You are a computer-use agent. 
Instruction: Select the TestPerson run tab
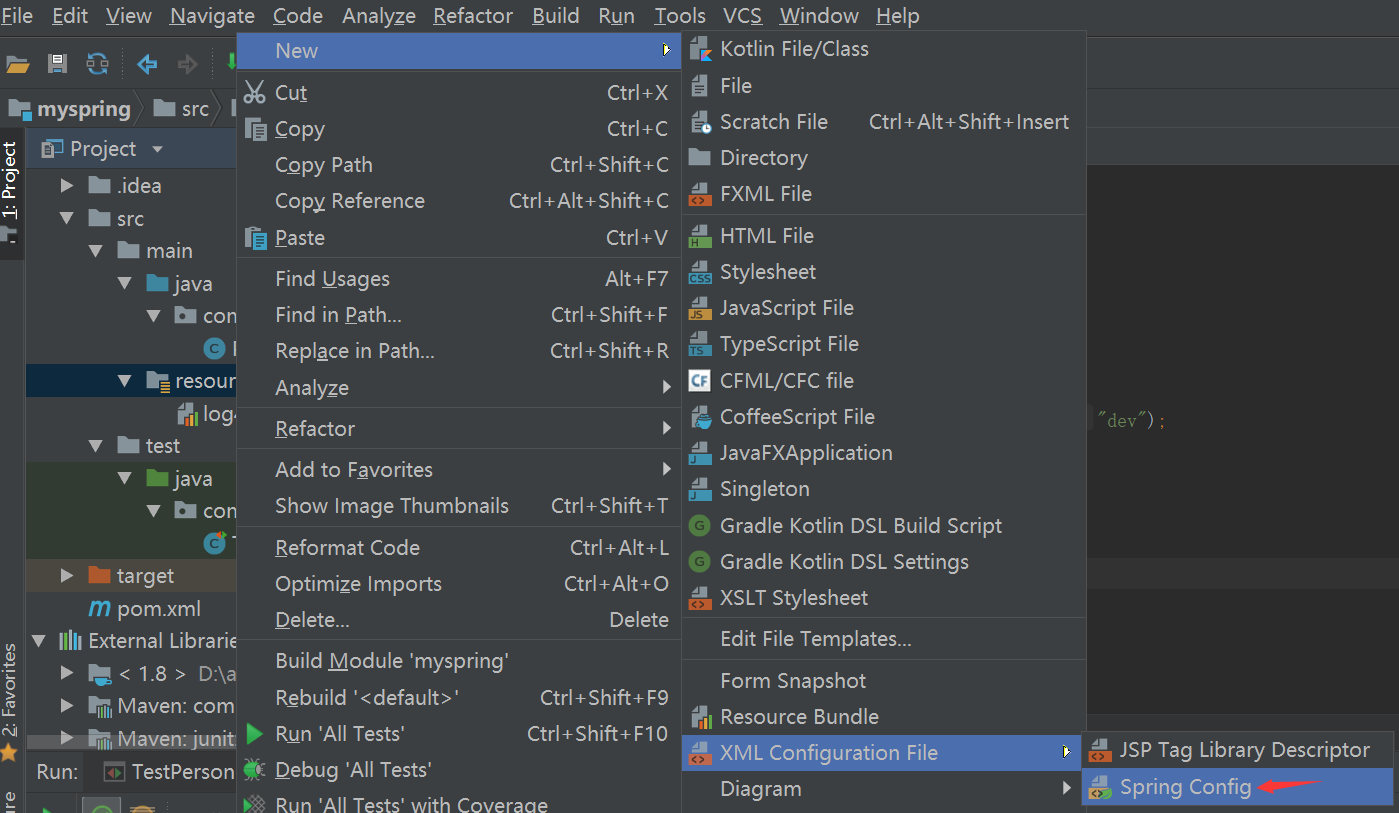coord(170,772)
